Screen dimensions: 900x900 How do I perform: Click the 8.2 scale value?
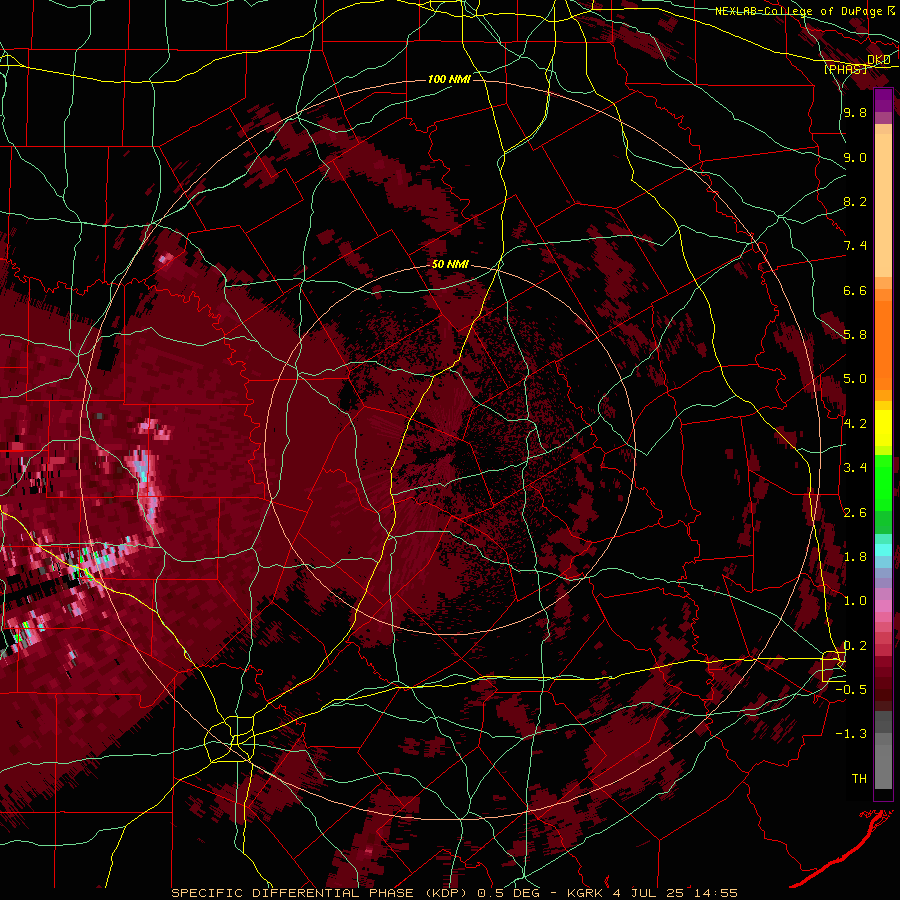[x=855, y=201]
